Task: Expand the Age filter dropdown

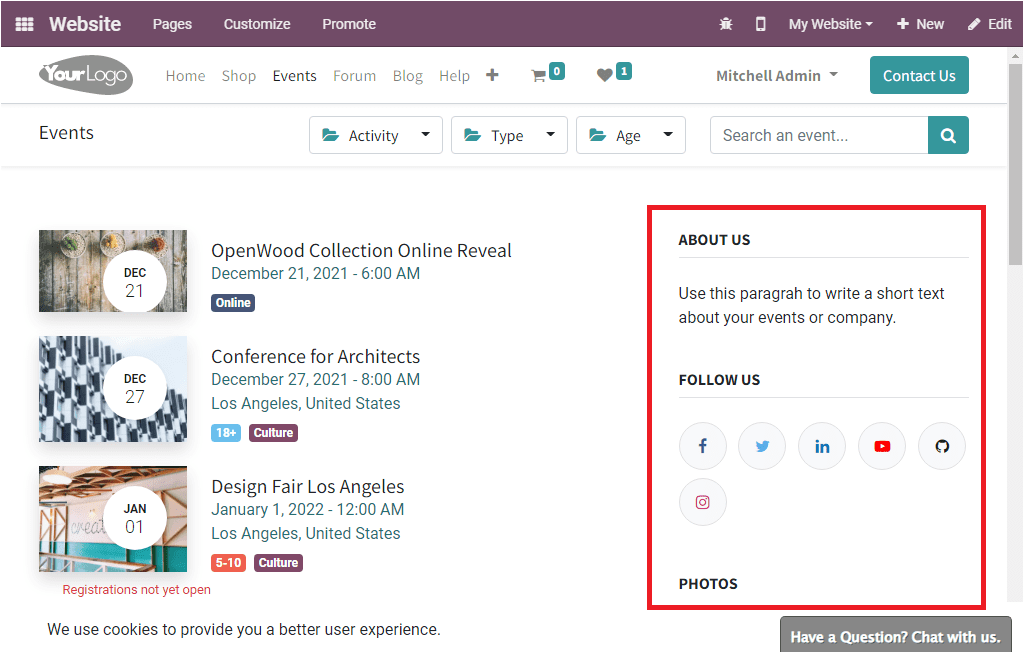Action: [x=630, y=134]
